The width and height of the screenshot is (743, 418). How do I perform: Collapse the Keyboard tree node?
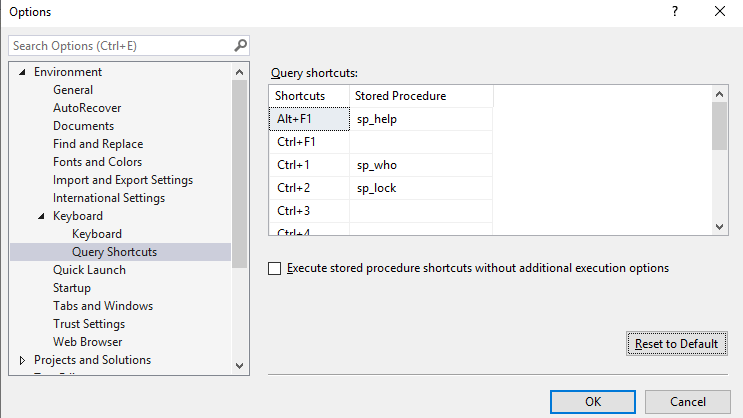point(42,216)
